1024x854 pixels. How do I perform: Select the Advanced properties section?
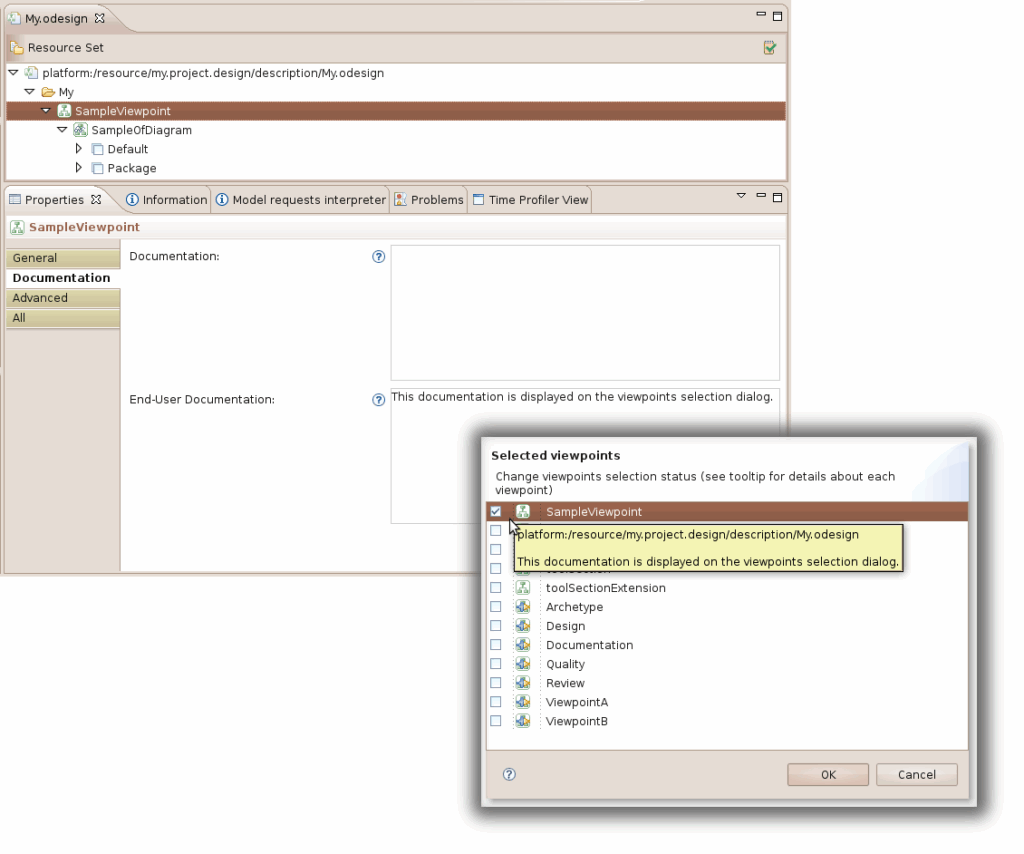pos(61,298)
